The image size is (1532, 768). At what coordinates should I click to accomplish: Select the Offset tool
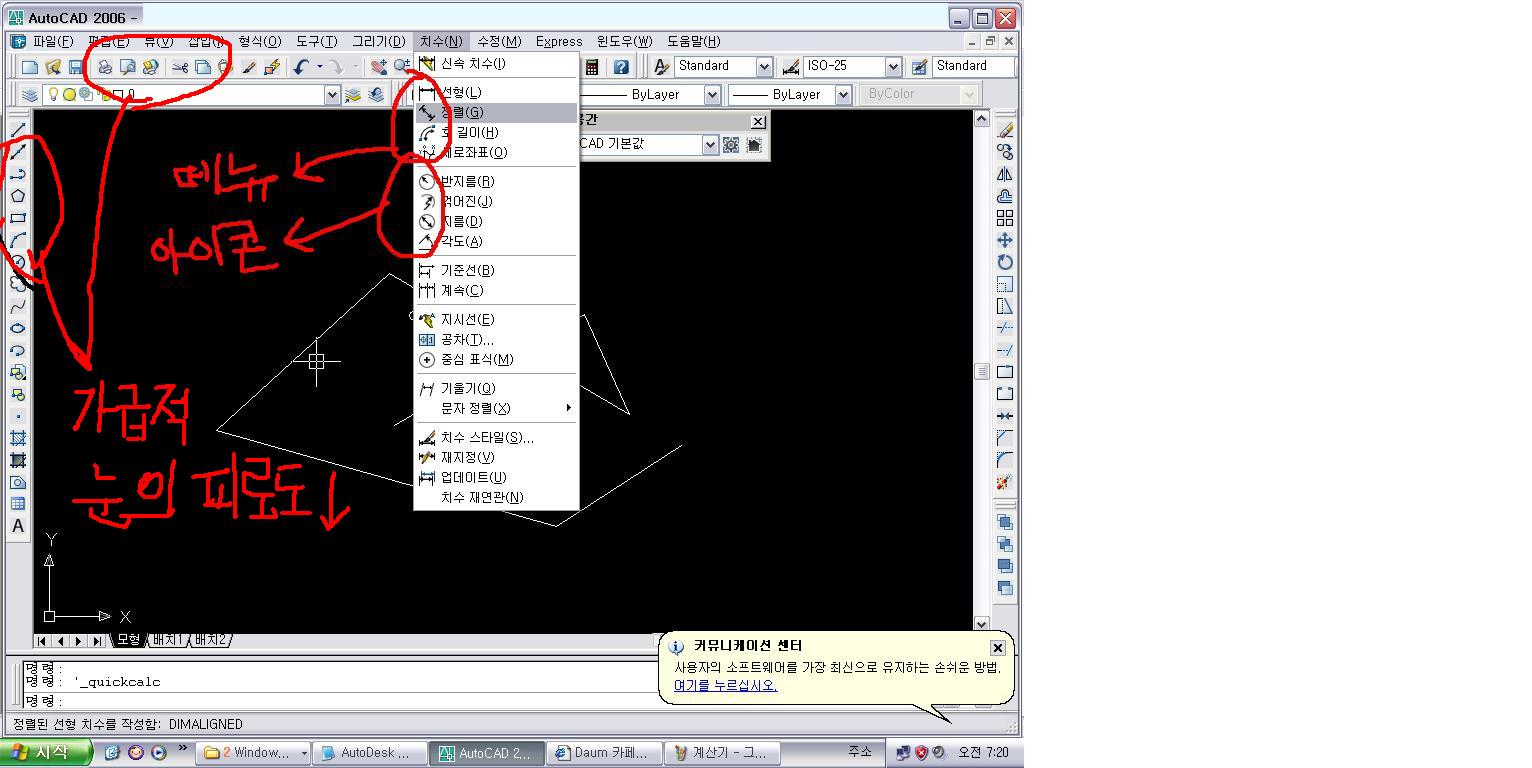click(x=1005, y=196)
